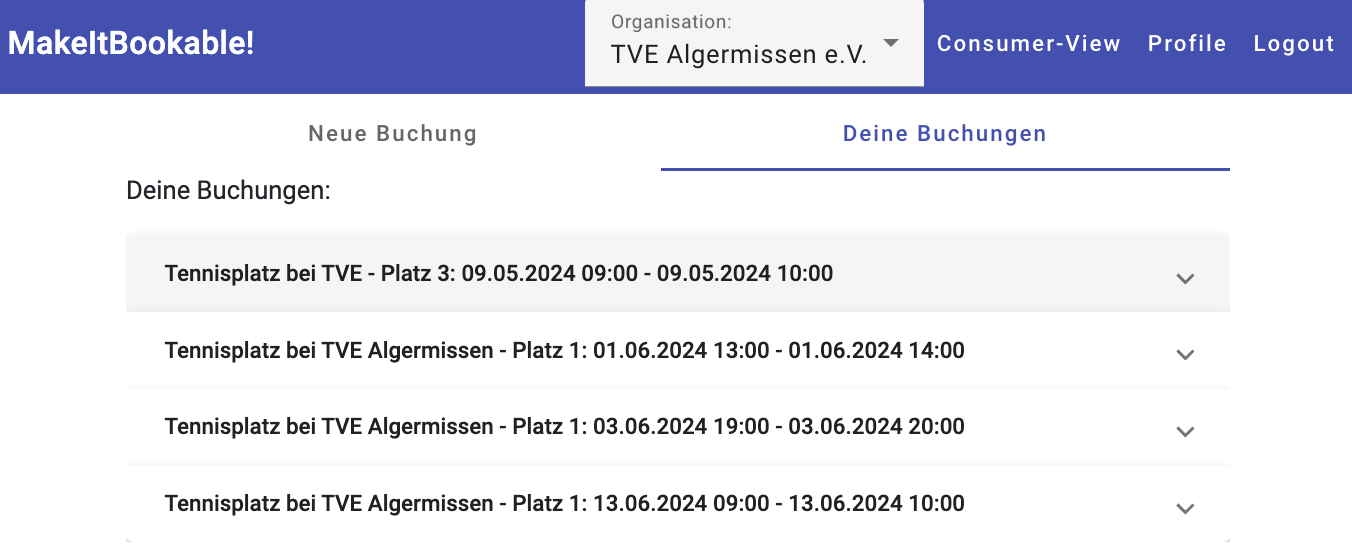This screenshot has height=546, width=1352.
Task: Click the blue underline beneath Deine Buchungen tab
Action: [944, 169]
